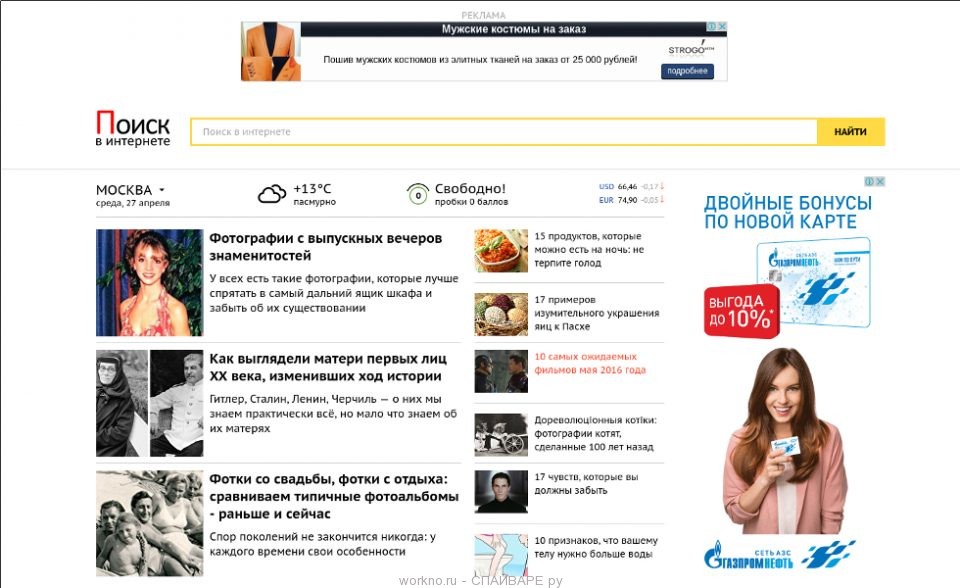Screen dimensions: 960x588
Task: Close the top banner ad via X icon
Action: tap(721, 28)
